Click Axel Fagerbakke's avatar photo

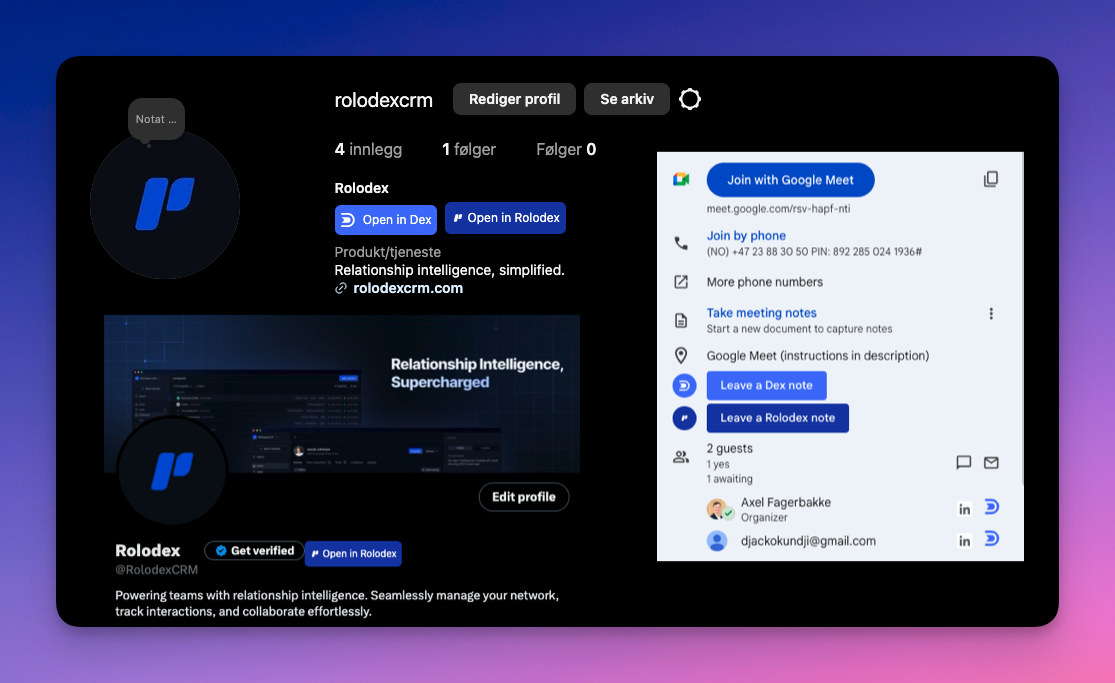tap(718, 509)
